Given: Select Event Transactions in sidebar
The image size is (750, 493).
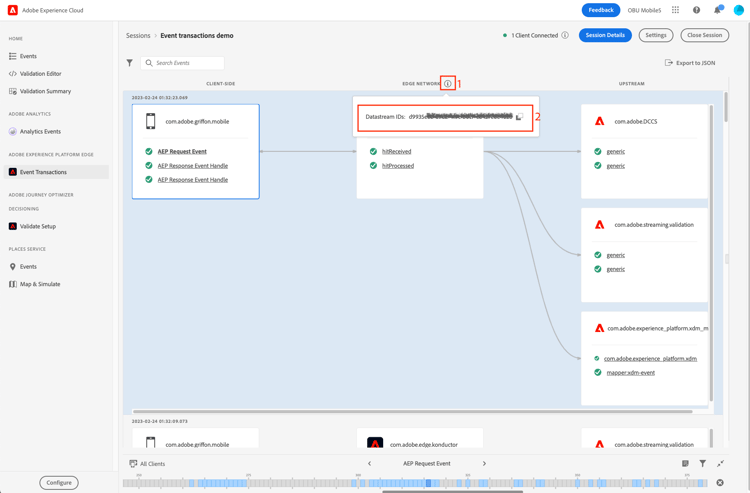Looking at the screenshot, I should pyautogui.click(x=56, y=172).
